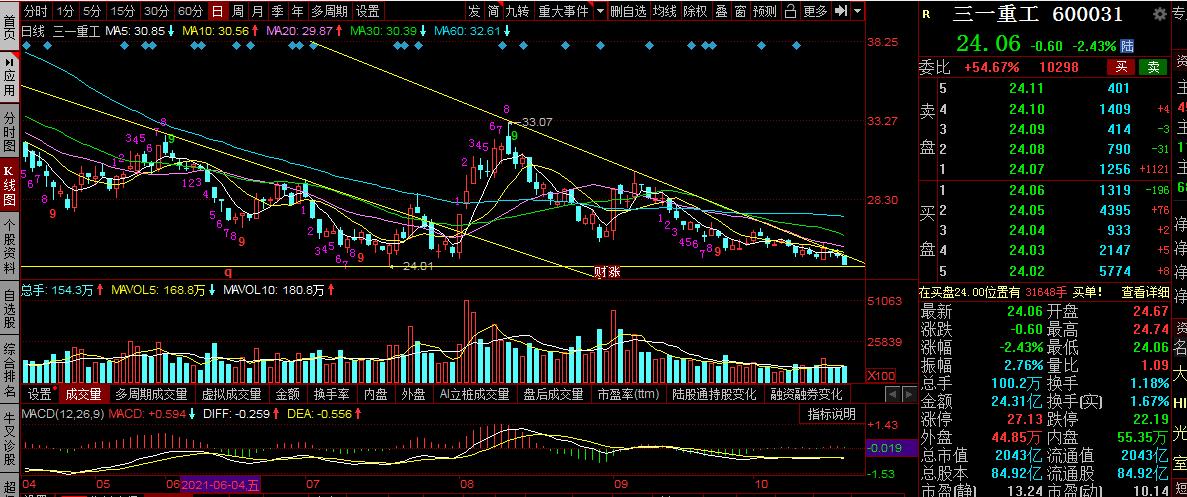Screen dimensions: 1187x497
Task: Select the AI立桩成交量 indicator tab
Action: tap(475, 394)
